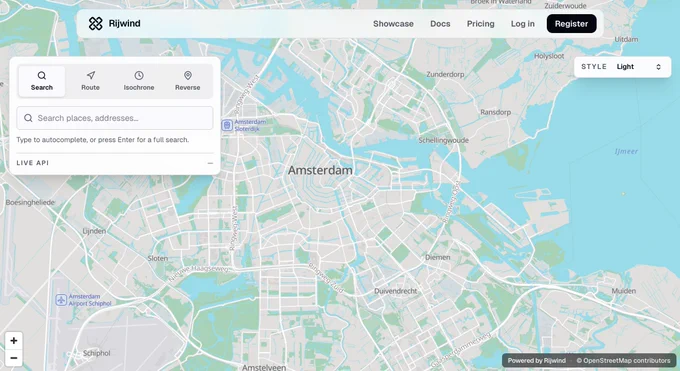680x371 pixels.
Task: Click the Uitdam map label
Action: coord(626,39)
